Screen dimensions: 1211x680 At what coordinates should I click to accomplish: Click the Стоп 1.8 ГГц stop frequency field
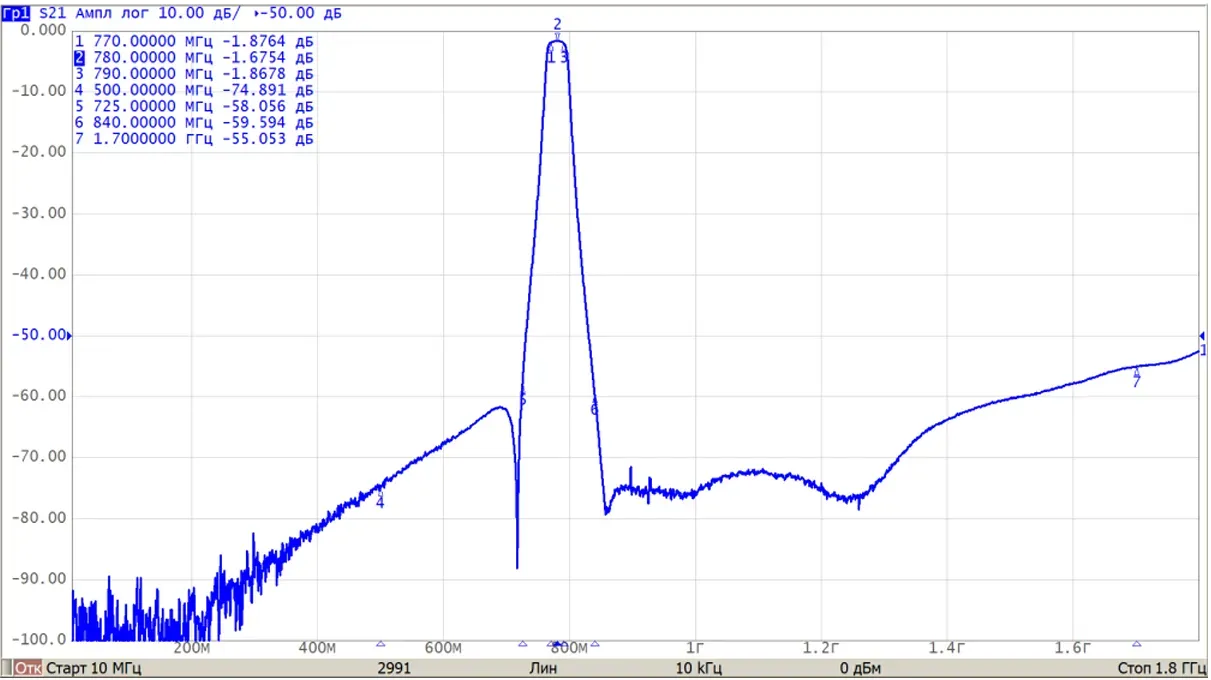point(1162,668)
